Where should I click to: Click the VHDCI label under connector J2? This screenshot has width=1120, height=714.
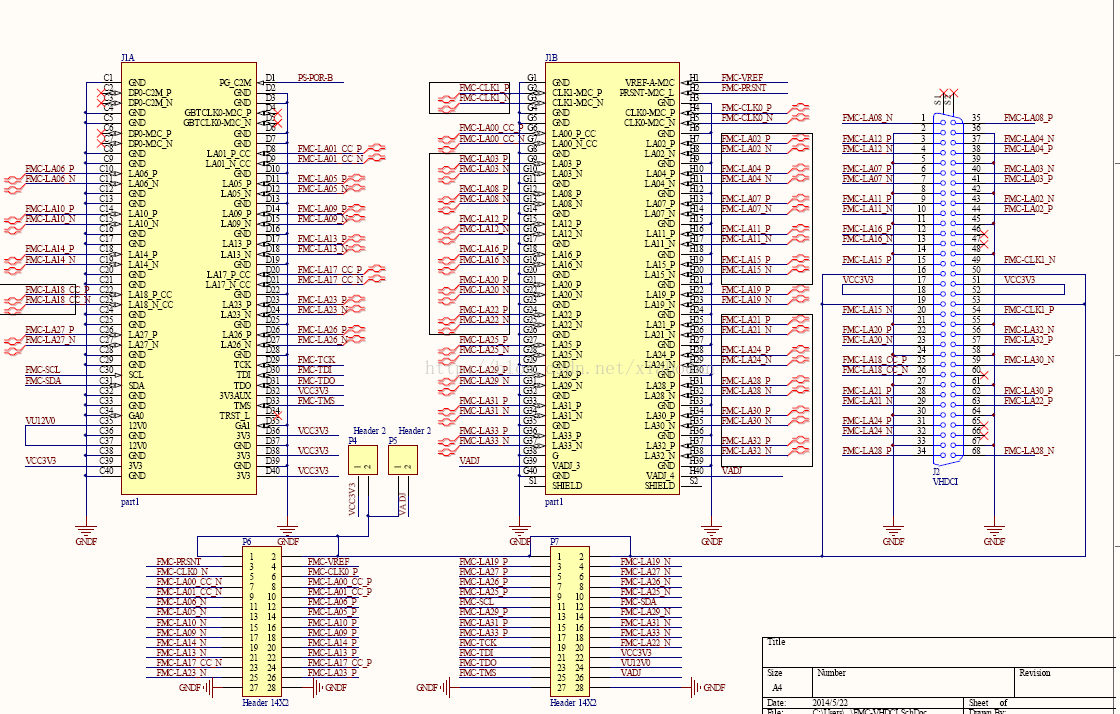[945, 482]
